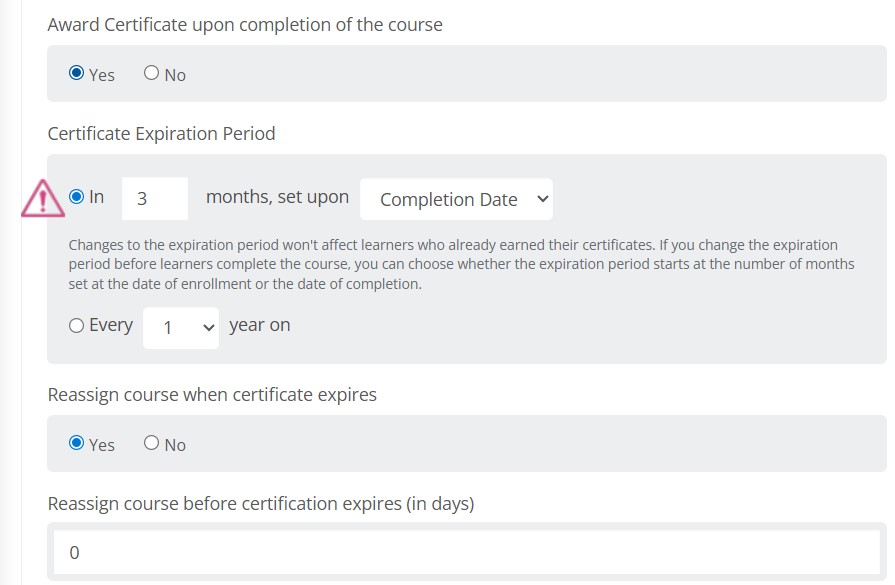Choose the 'Every' year expiration option
This screenshot has width=895, height=585.
[x=76, y=325]
